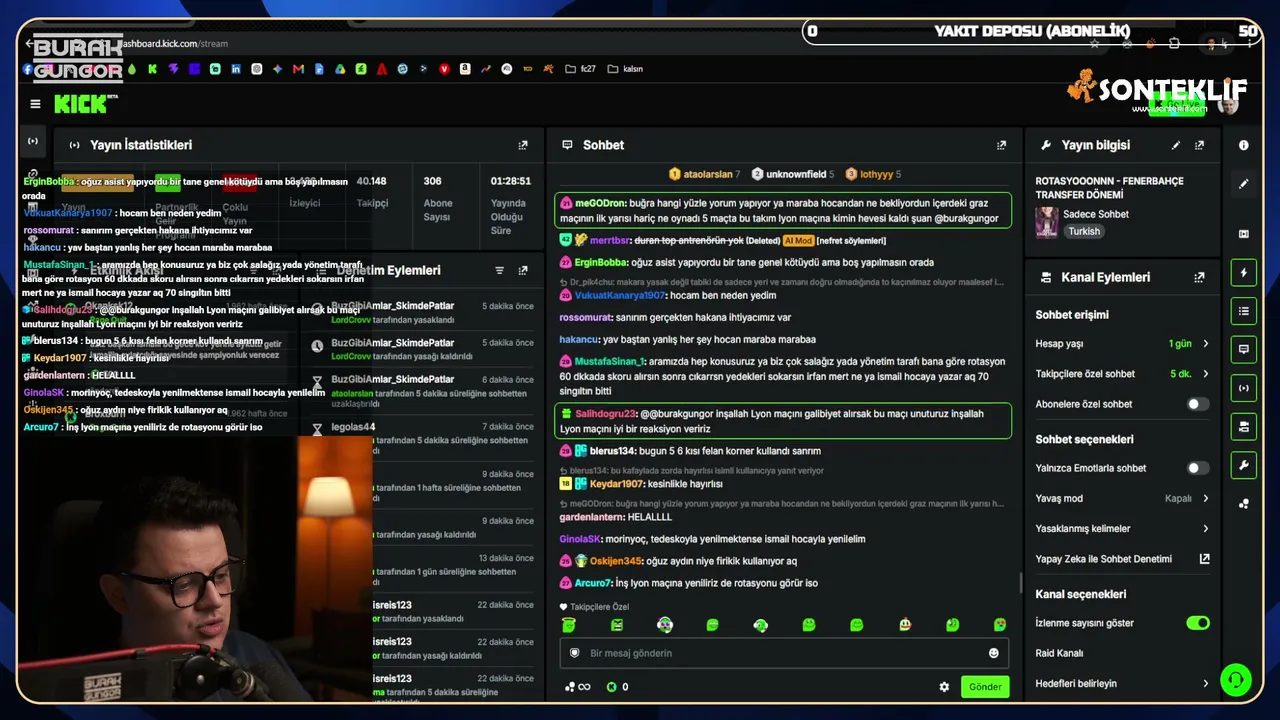This screenshot has width=1280, height=720.
Task: Click the Gmail bookmark icon
Action: click(x=298, y=69)
